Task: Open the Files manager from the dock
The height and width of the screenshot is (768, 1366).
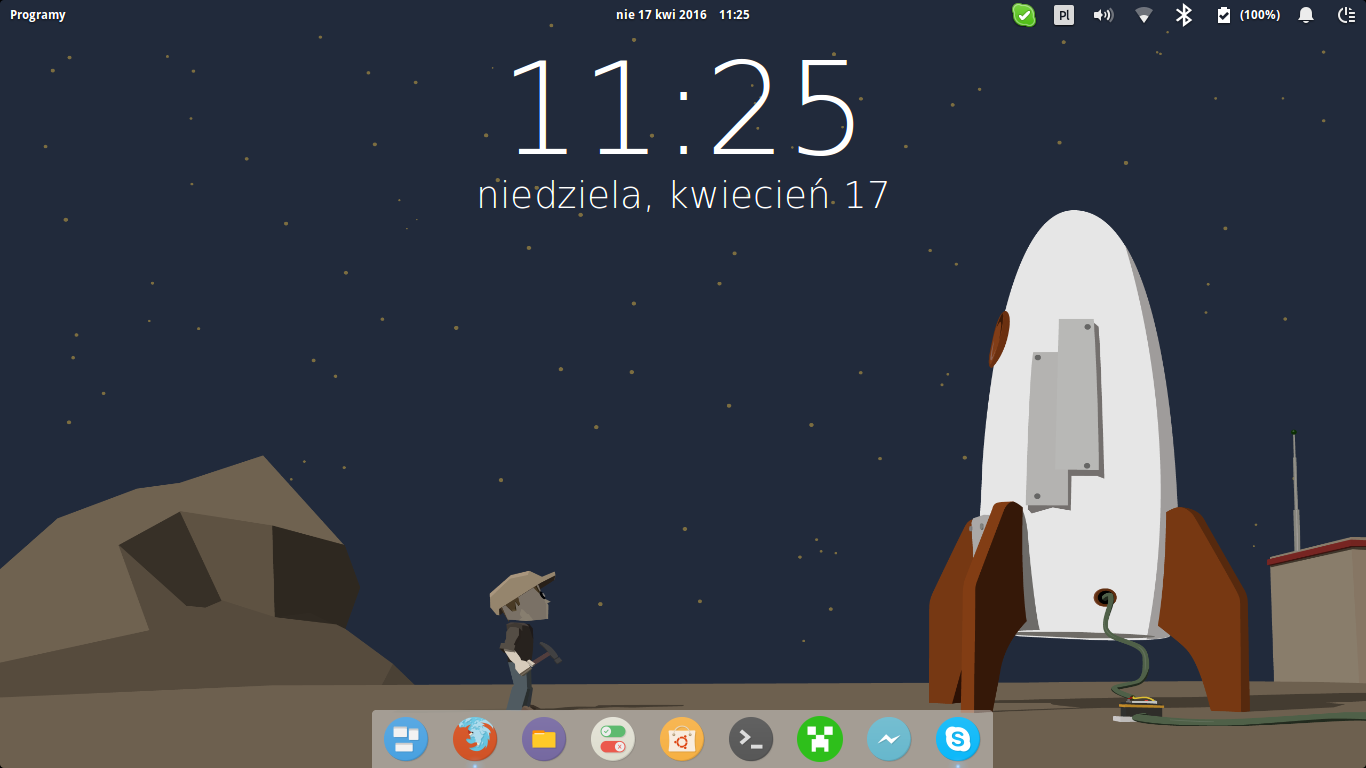Action: pyautogui.click(x=544, y=740)
